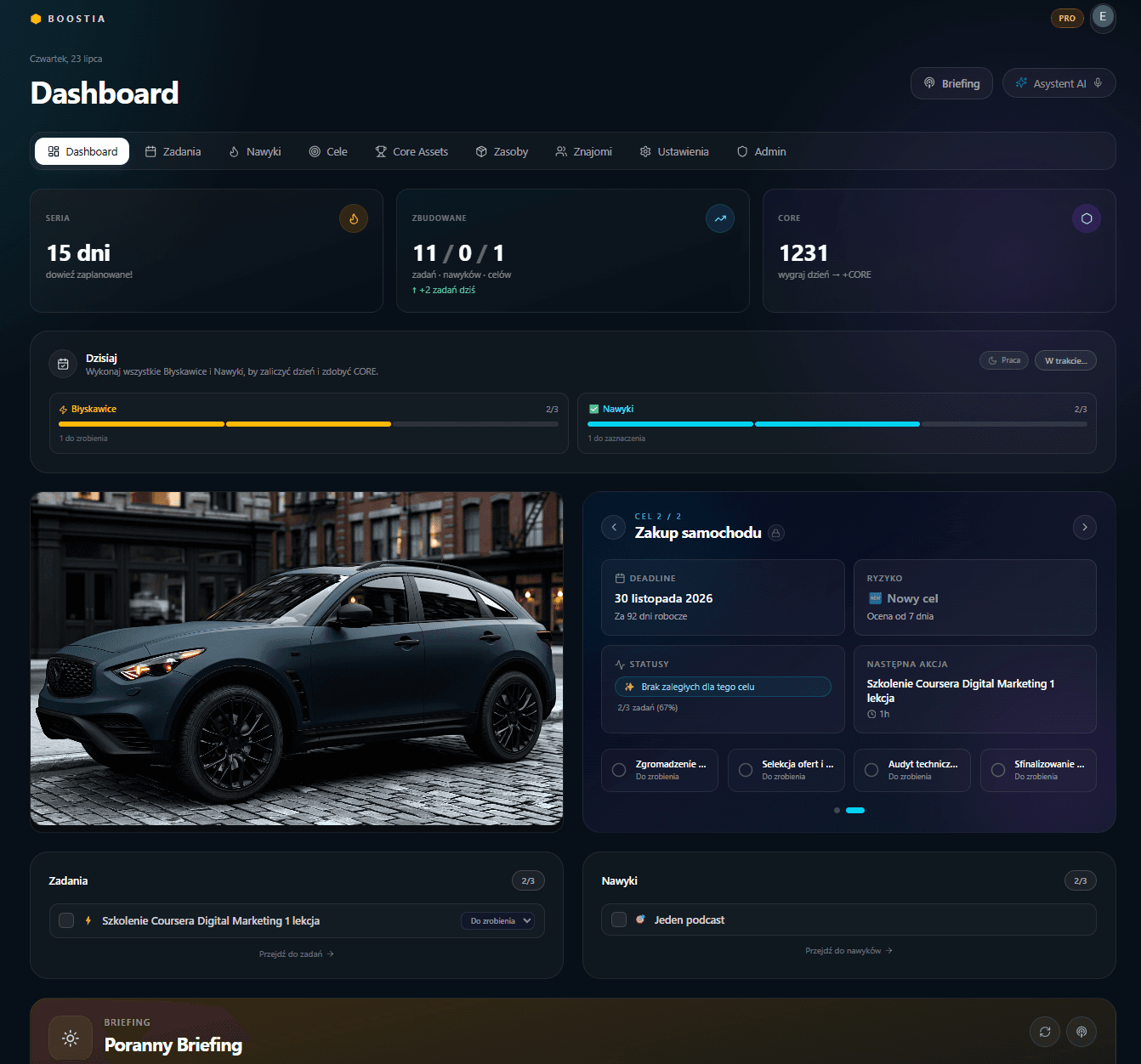Select the first carousel dot under goal card
Screen dimensions: 1141x1064
(837, 811)
